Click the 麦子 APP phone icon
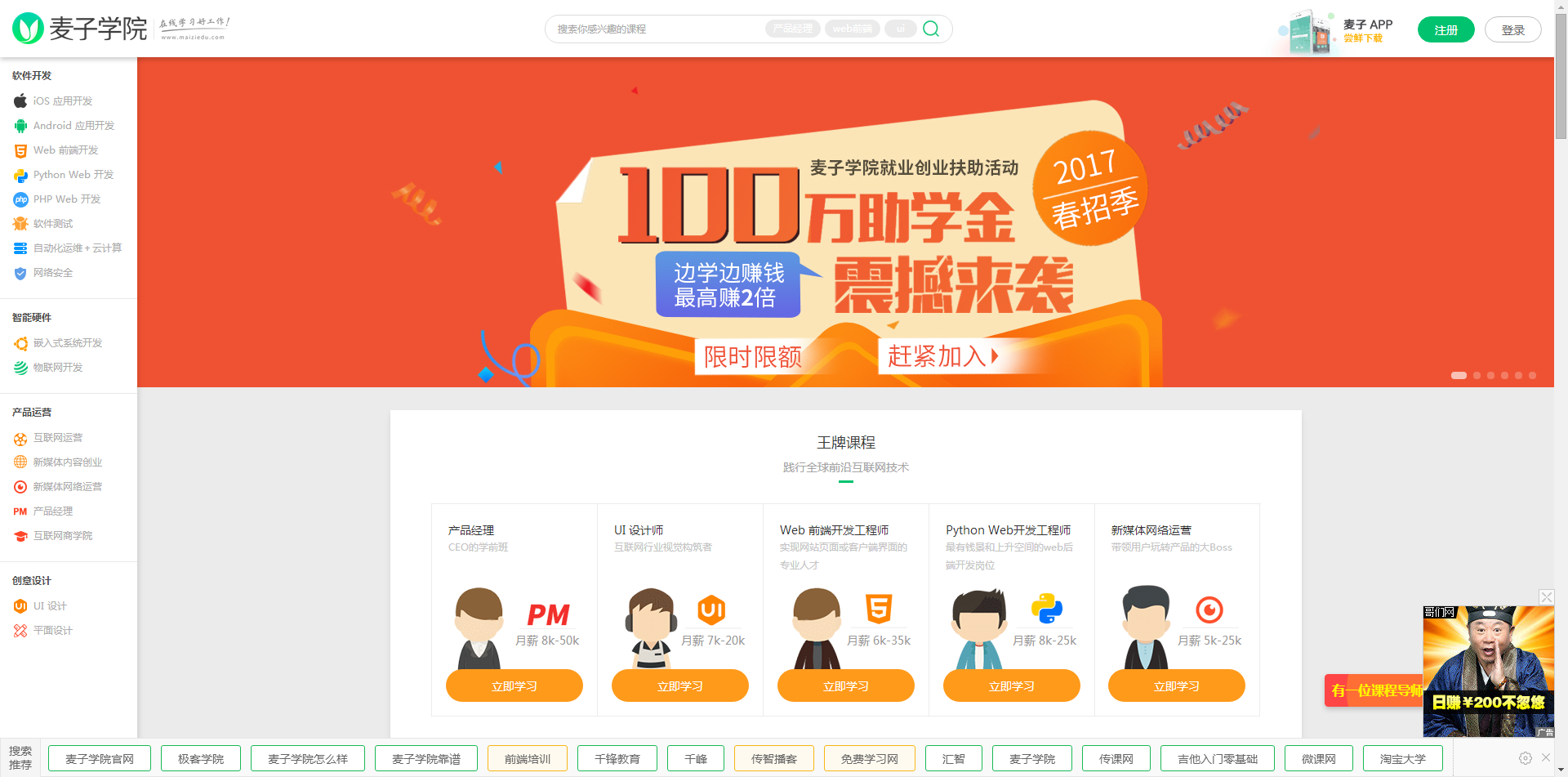 [x=1311, y=31]
